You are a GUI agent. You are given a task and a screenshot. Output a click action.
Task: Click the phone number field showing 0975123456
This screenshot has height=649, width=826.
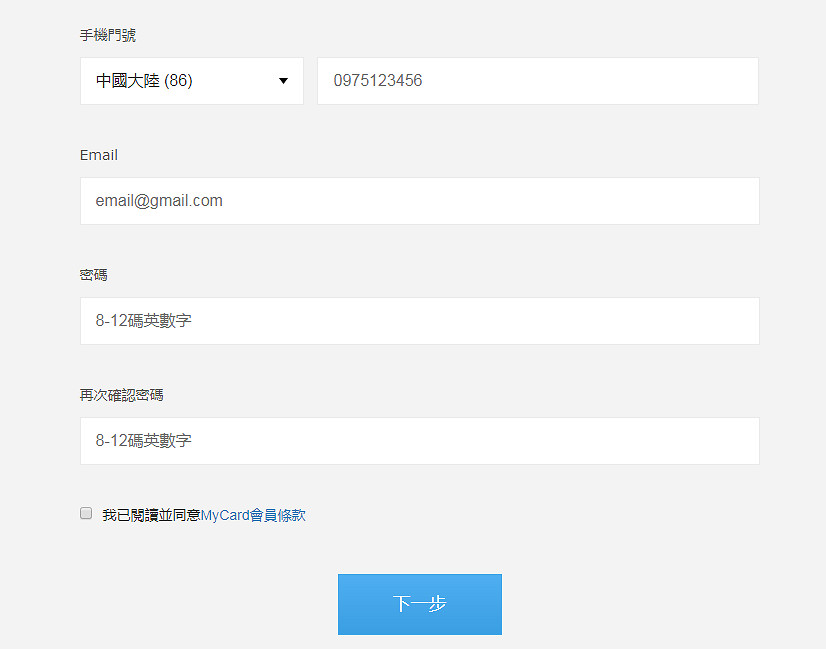coord(537,81)
